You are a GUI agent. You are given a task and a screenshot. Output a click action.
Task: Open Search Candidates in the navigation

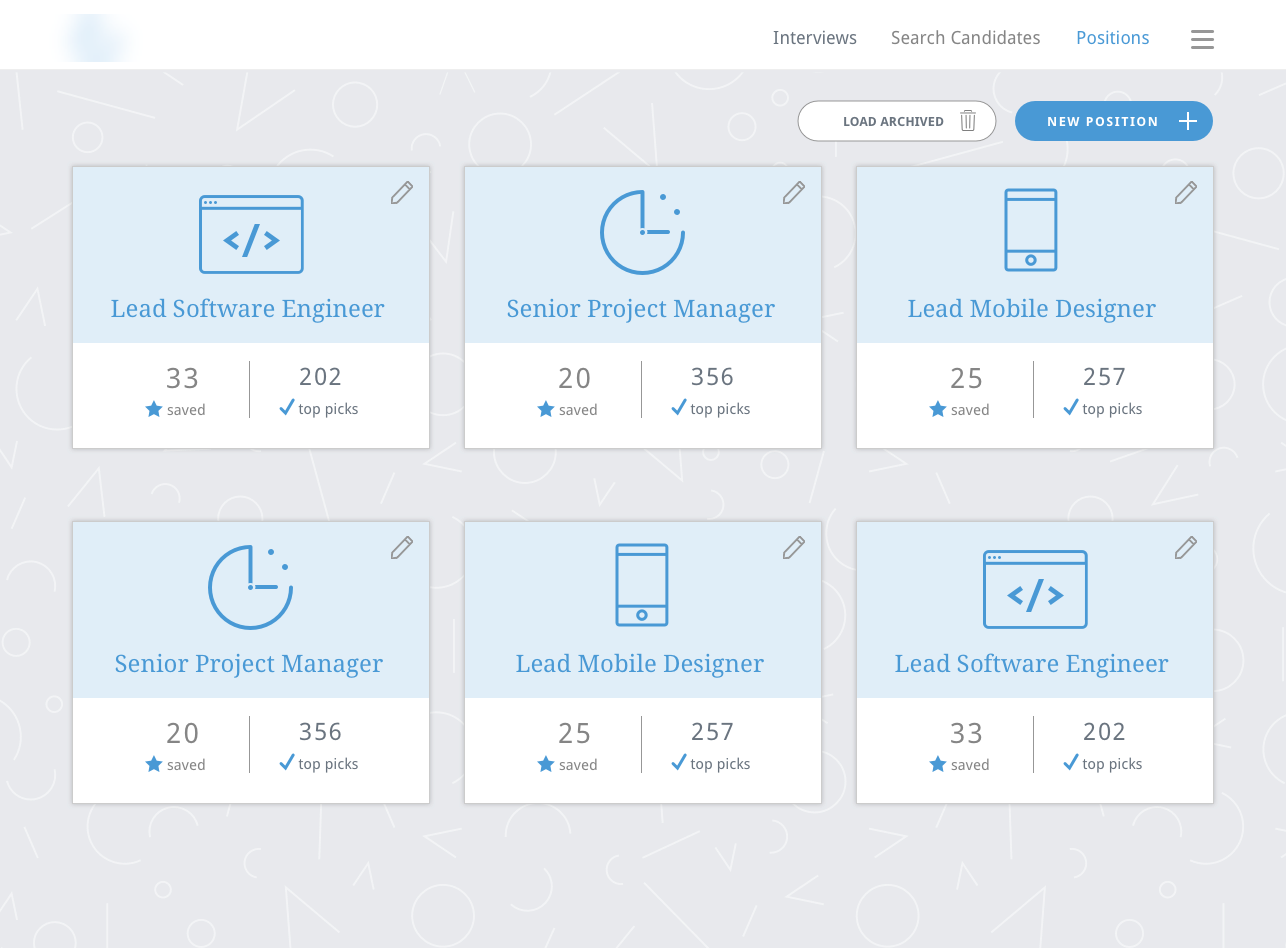click(965, 38)
